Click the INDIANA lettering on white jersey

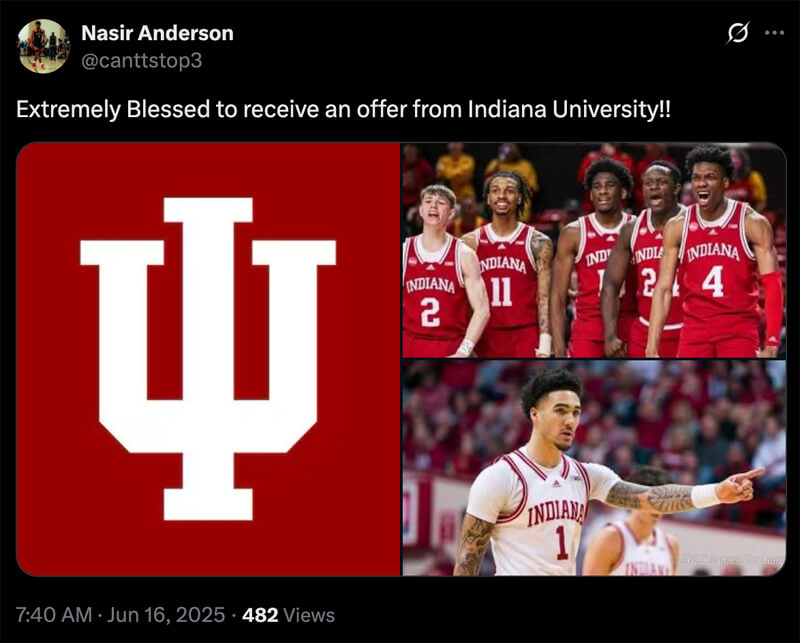tap(556, 512)
